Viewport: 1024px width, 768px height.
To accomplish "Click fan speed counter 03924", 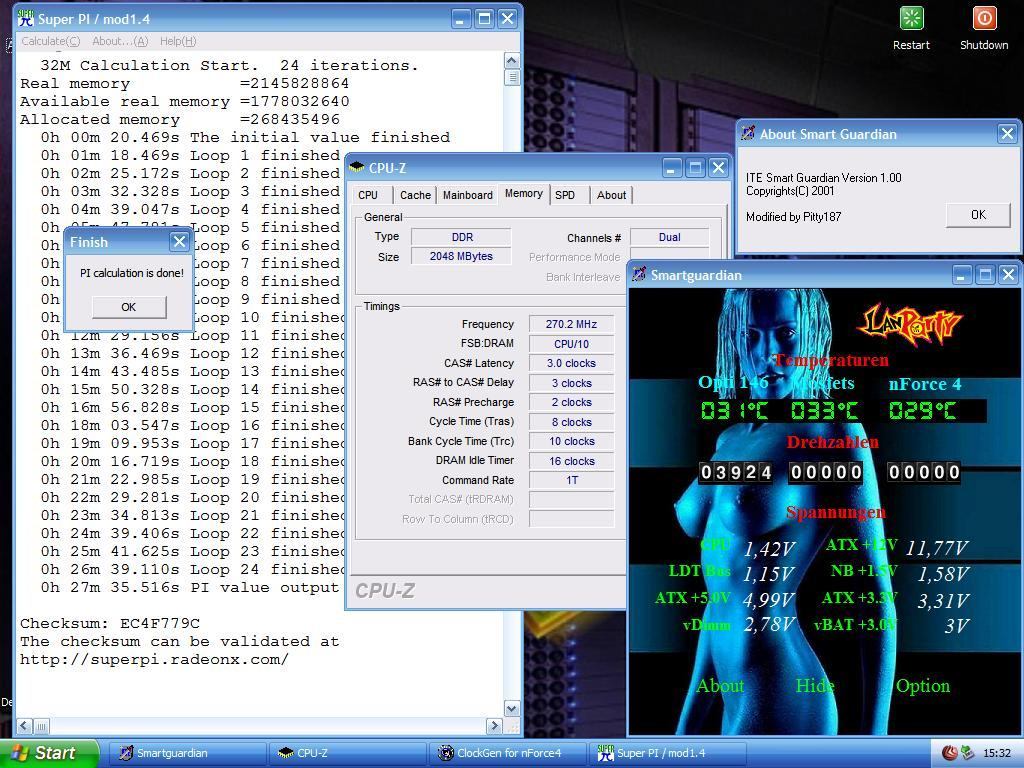I will coord(736,472).
